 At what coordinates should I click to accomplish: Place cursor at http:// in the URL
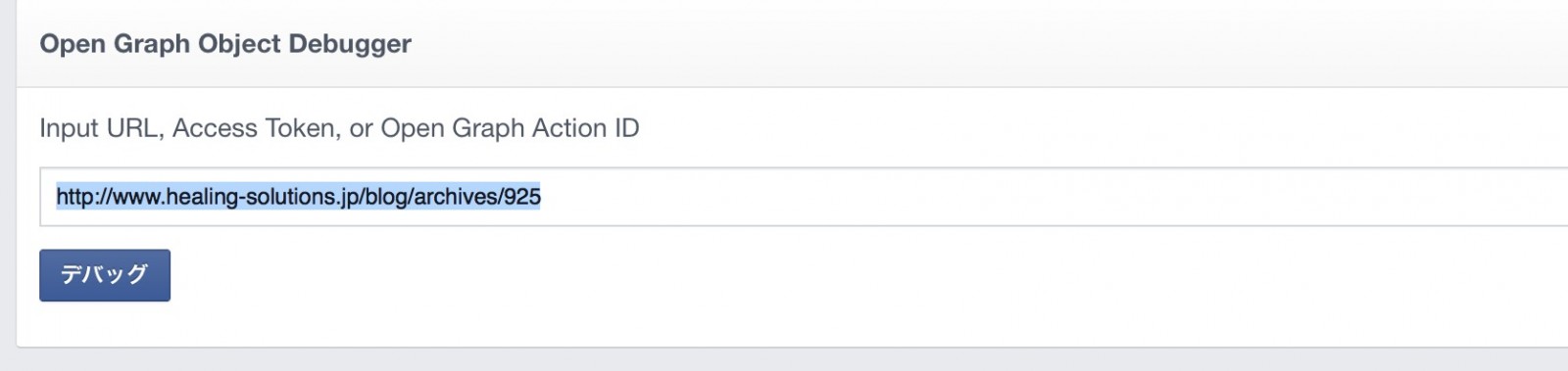click(x=83, y=197)
